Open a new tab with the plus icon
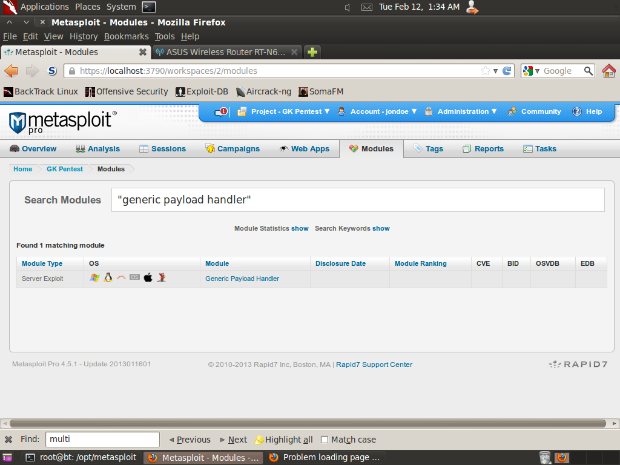The width and height of the screenshot is (620, 465). [312, 52]
